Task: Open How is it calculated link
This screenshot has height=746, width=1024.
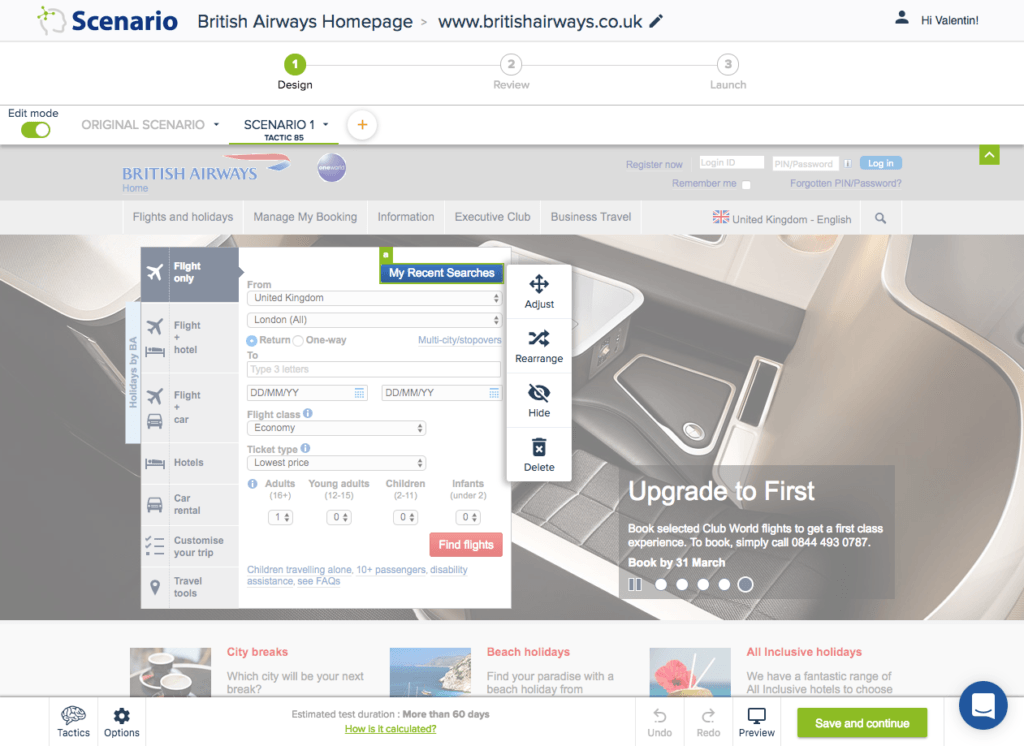Action: click(391, 729)
